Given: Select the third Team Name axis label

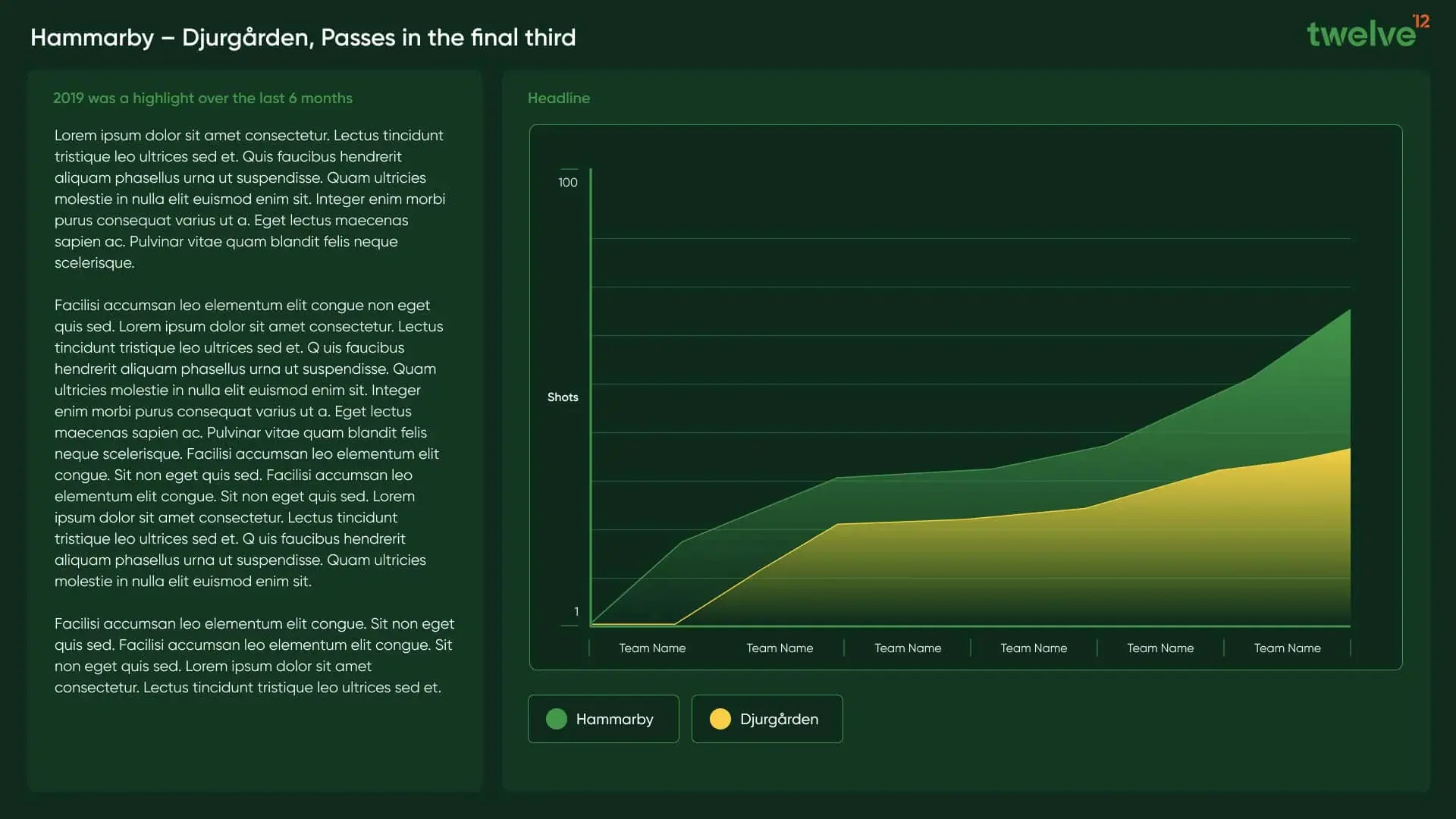Looking at the screenshot, I should 908,648.
